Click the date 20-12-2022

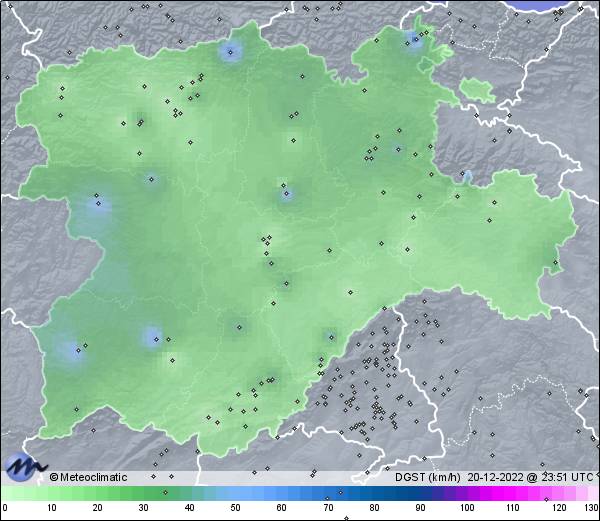(x=496, y=477)
